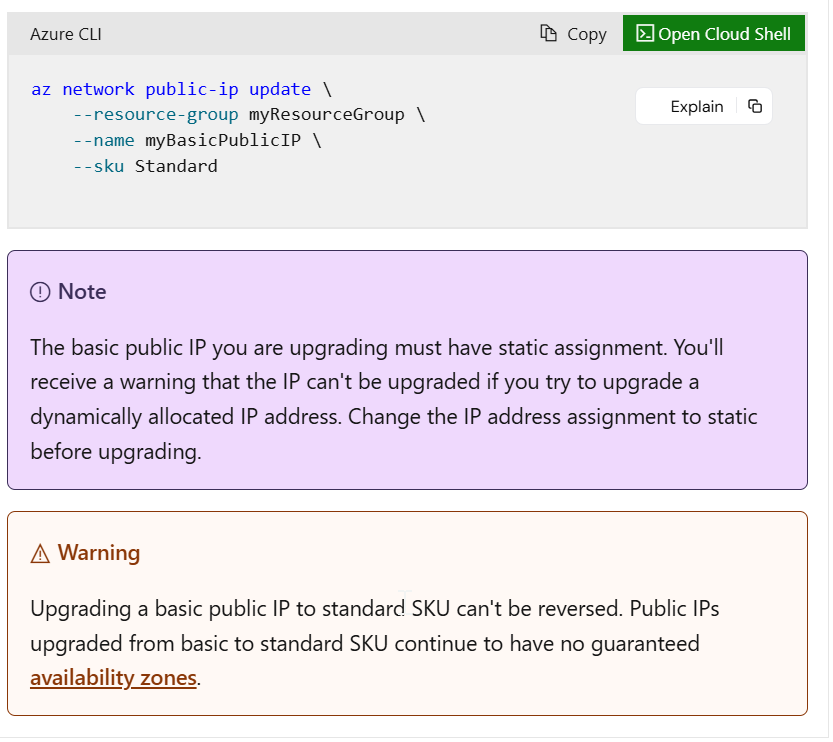Click the --resource-group myResourceGroup line
The height and width of the screenshot is (742, 833).
click(247, 114)
